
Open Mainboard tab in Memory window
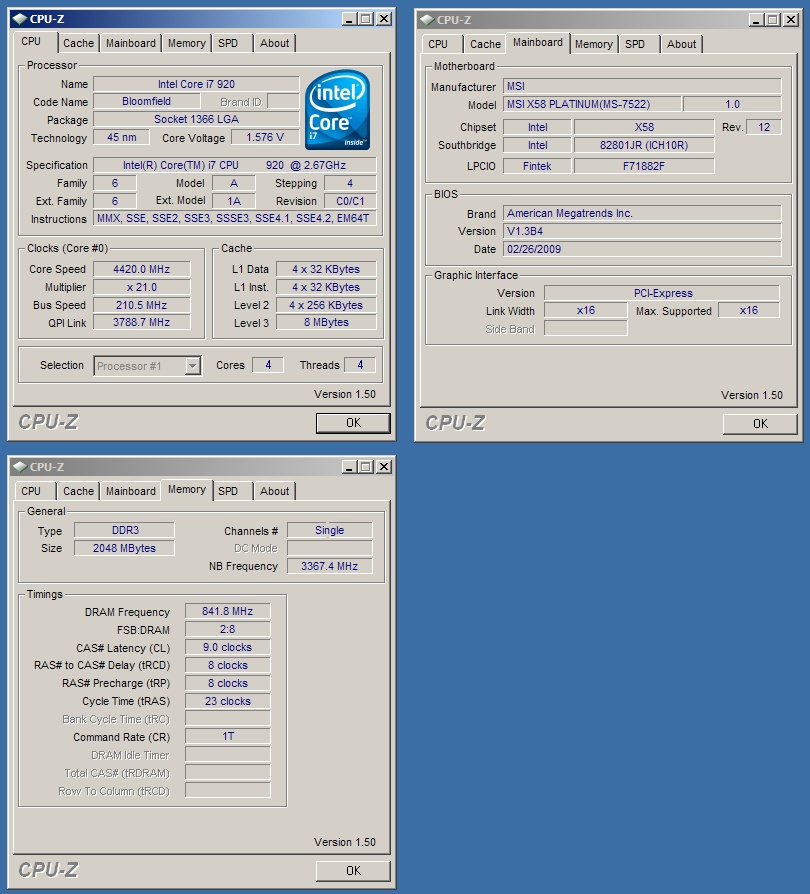(131, 491)
